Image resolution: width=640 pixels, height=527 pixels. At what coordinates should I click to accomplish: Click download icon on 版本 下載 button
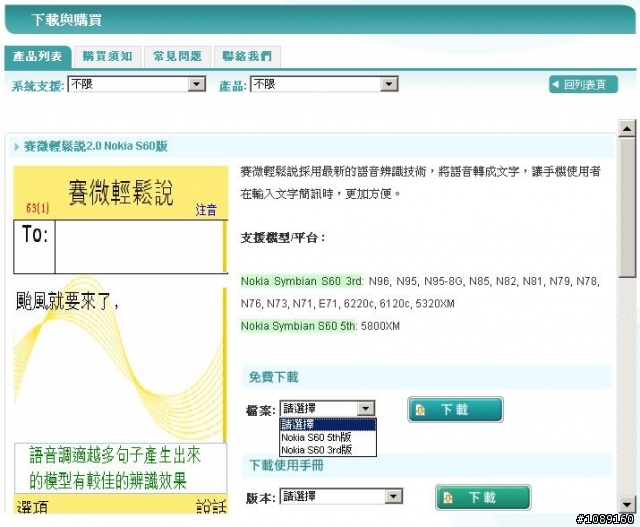pos(448,498)
